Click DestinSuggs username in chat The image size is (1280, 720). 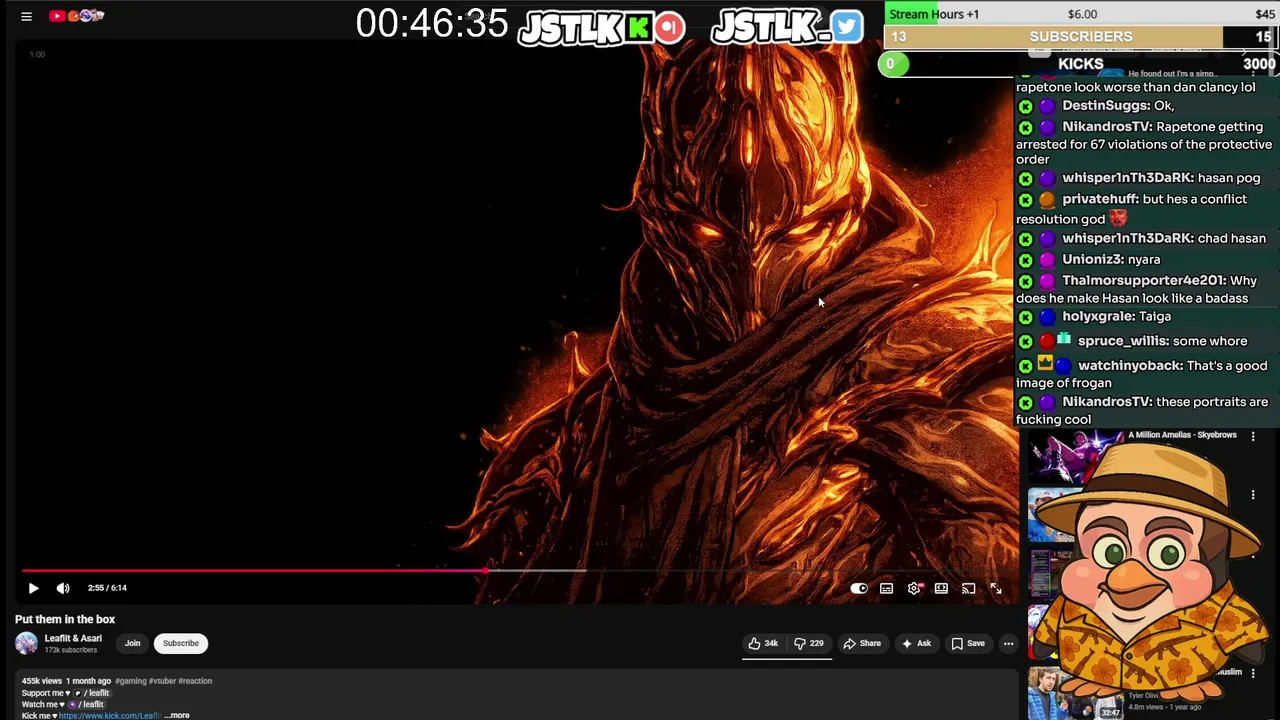click(x=1103, y=106)
